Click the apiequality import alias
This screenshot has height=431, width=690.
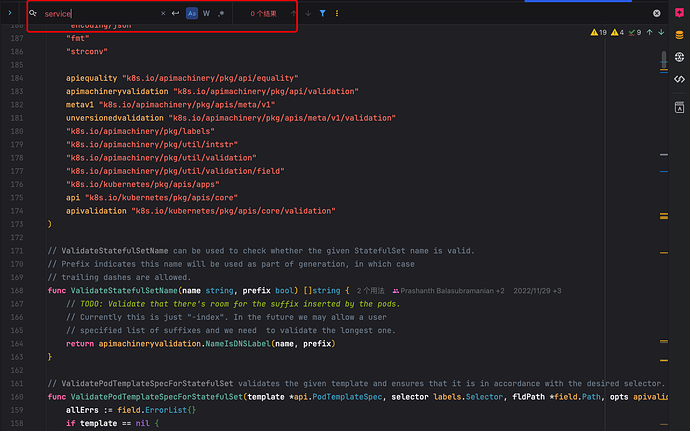coord(92,78)
